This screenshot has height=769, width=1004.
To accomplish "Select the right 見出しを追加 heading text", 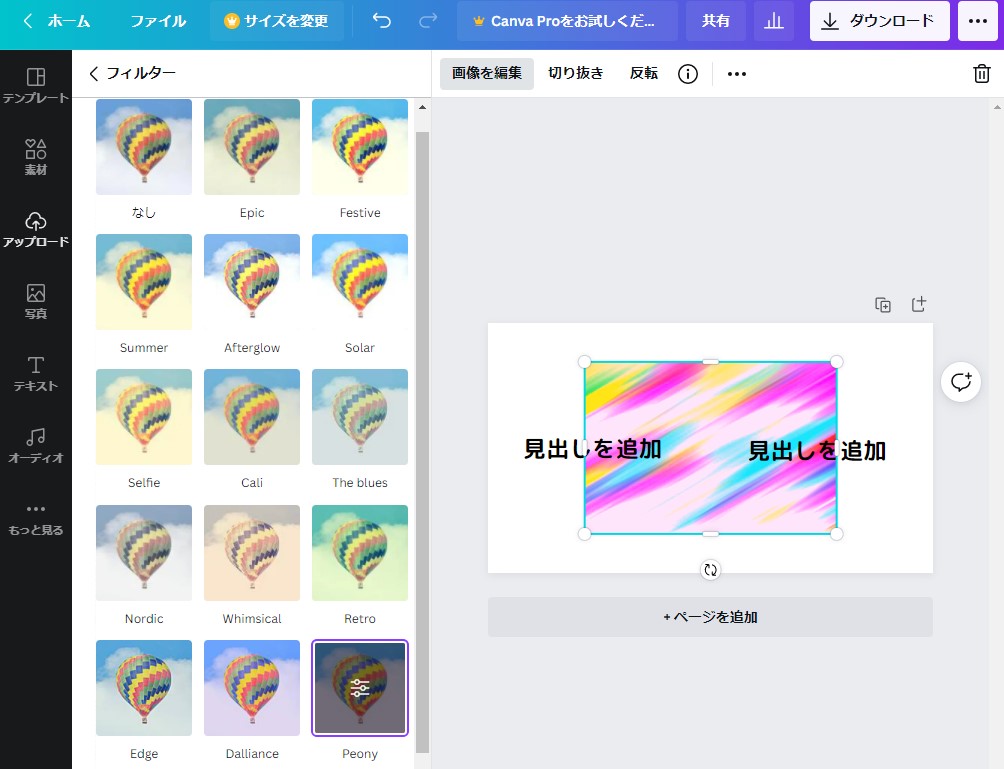I will point(817,451).
